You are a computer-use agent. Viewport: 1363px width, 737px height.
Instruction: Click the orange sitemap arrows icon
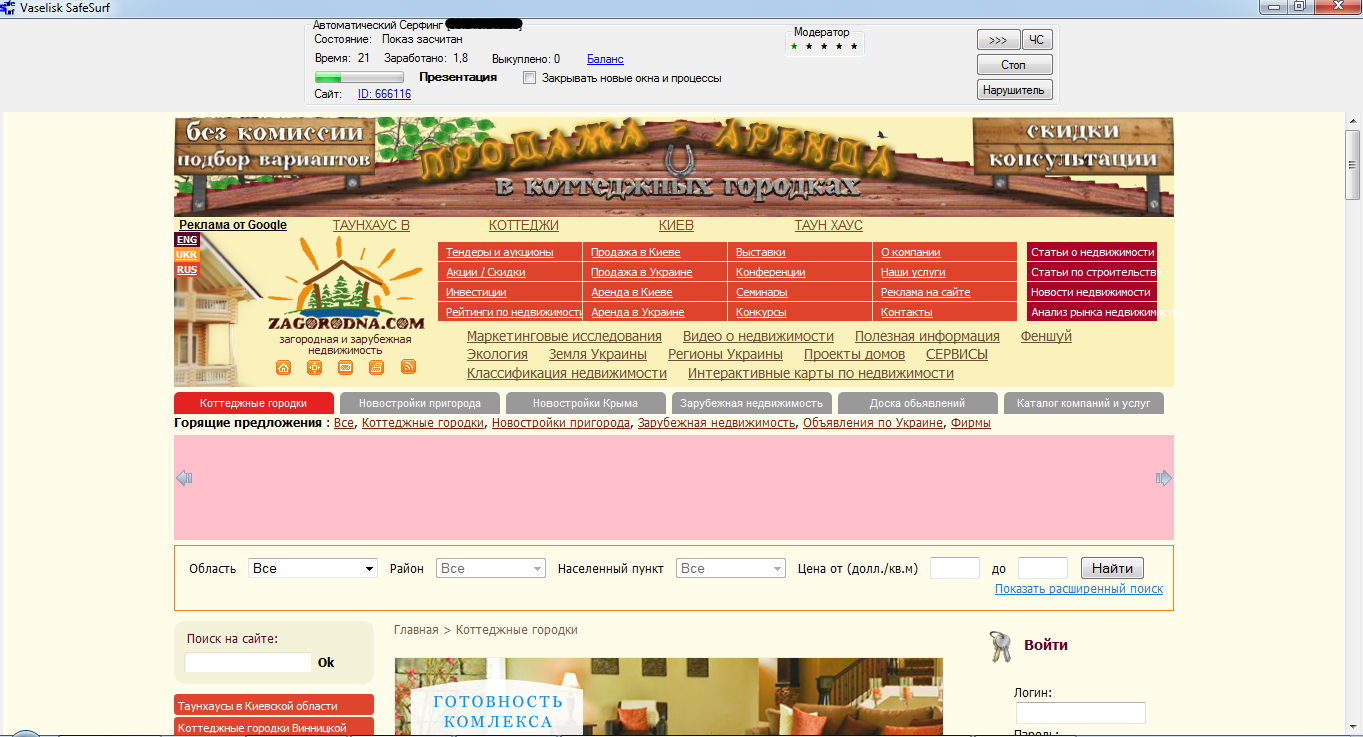(314, 367)
